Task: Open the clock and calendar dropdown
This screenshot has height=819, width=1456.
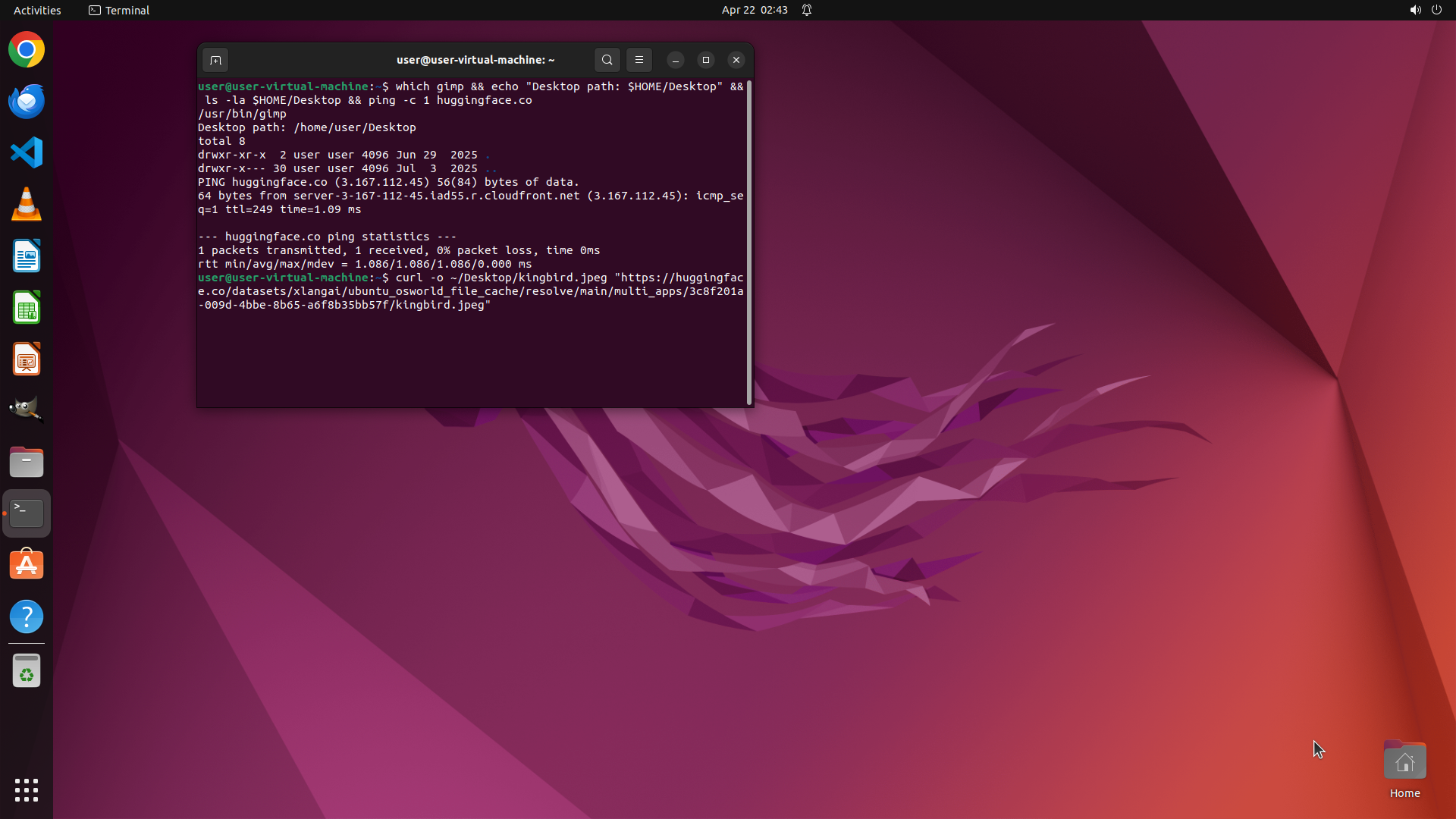Action: pyautogui.click(x=754, y=10)
